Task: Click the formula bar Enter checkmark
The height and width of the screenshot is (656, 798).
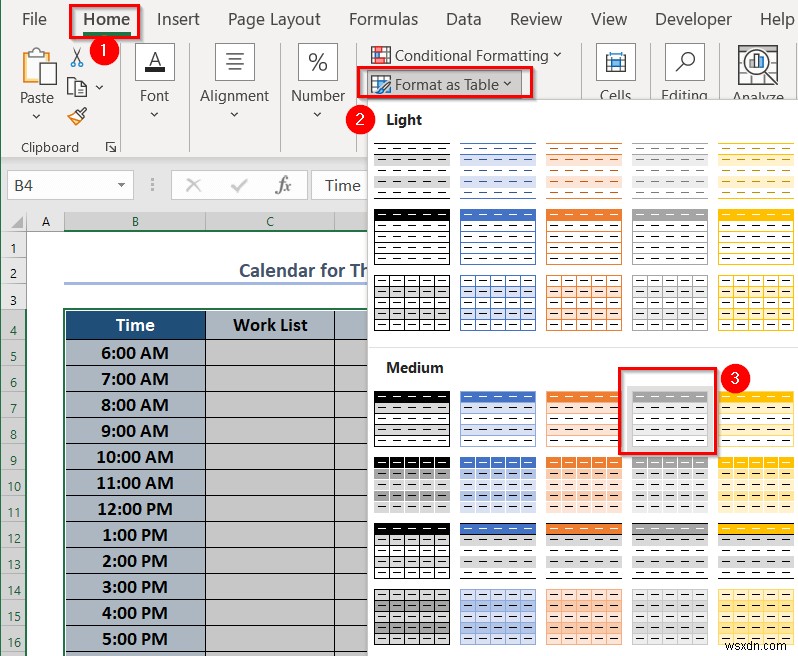Action: pos(239,185)
